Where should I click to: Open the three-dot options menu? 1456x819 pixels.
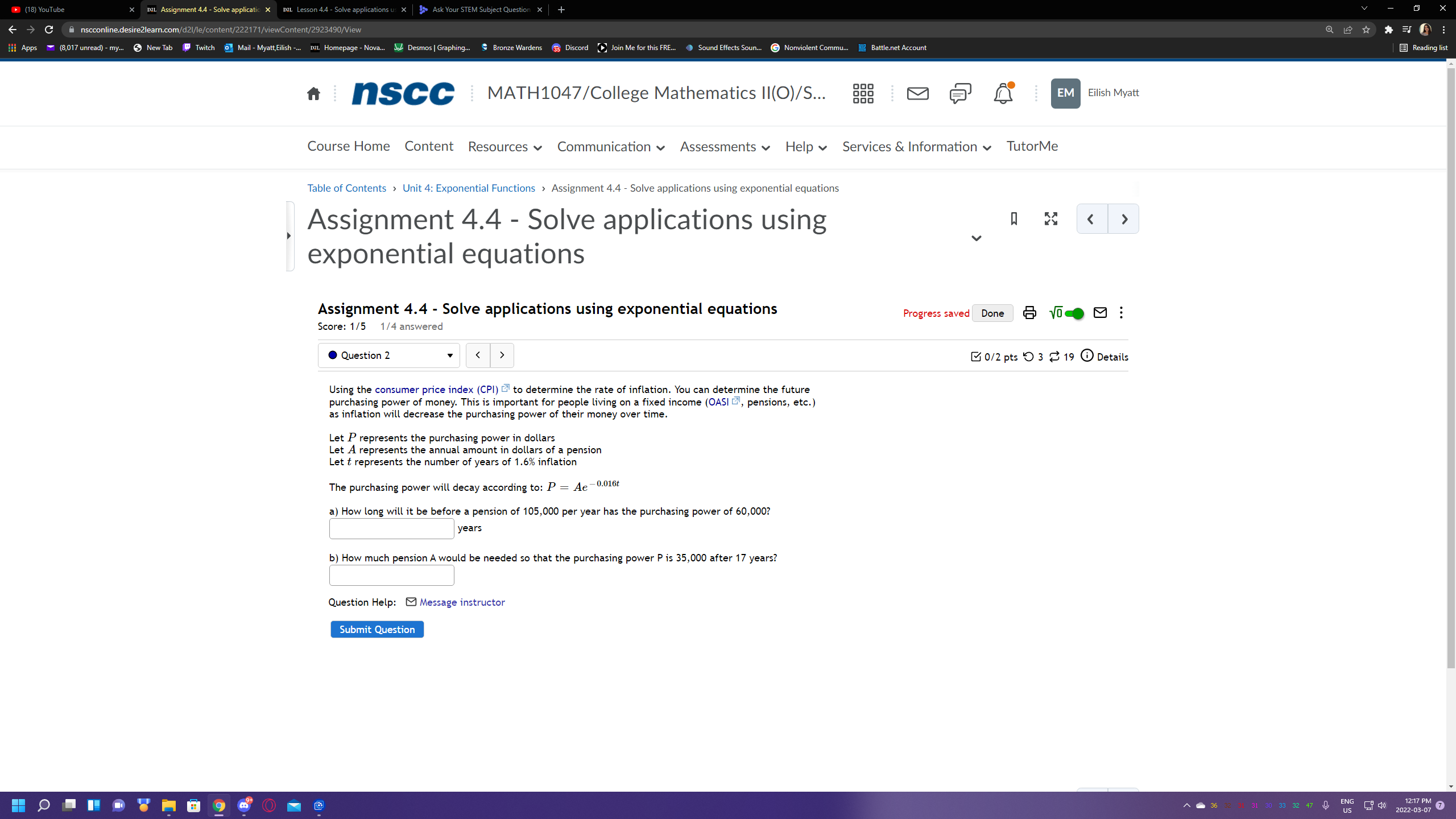(1121, 313)
